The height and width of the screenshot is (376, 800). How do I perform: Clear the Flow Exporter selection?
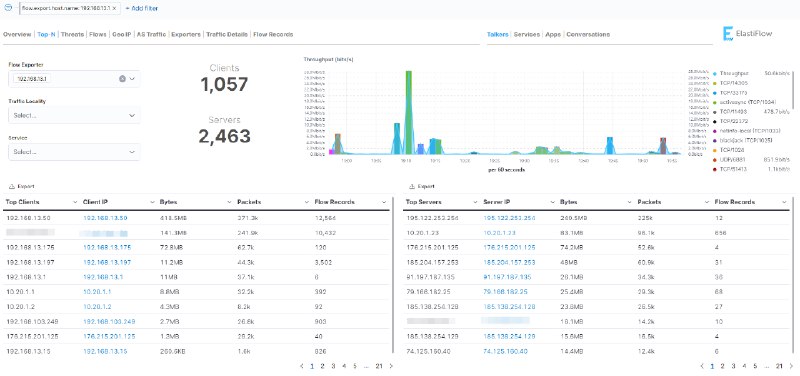(x=122, y=79)
